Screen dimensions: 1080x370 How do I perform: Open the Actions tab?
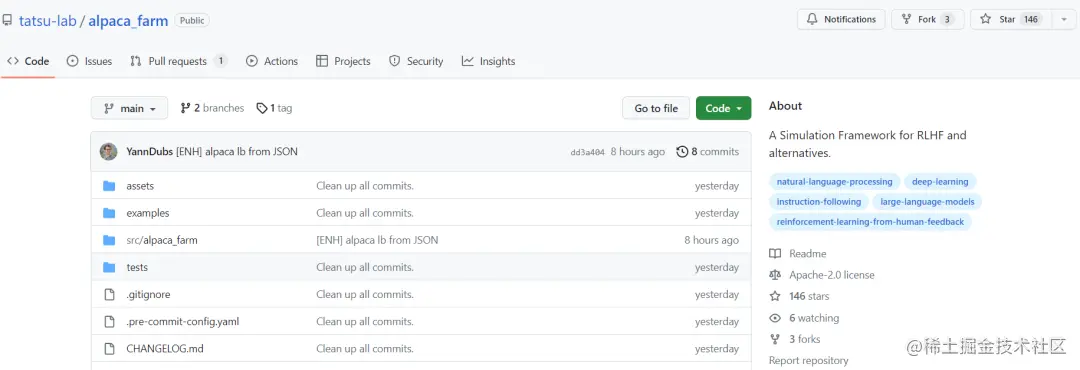tap(272, 61)
